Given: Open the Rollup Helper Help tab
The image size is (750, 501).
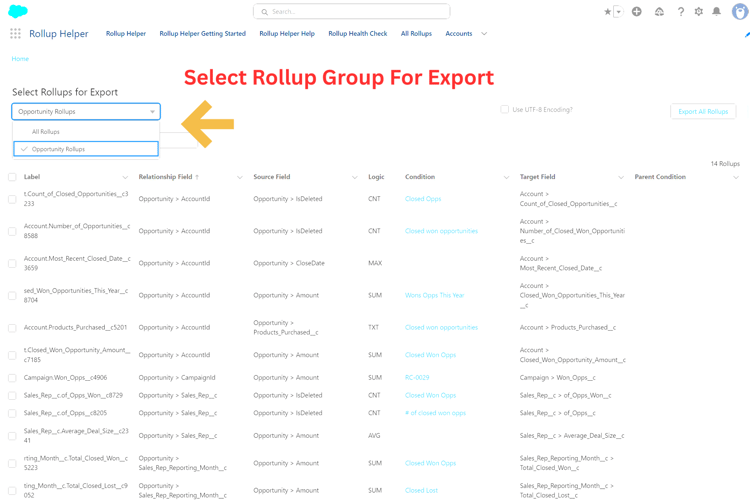Looking at the screenshot, I should coord(287,33).
